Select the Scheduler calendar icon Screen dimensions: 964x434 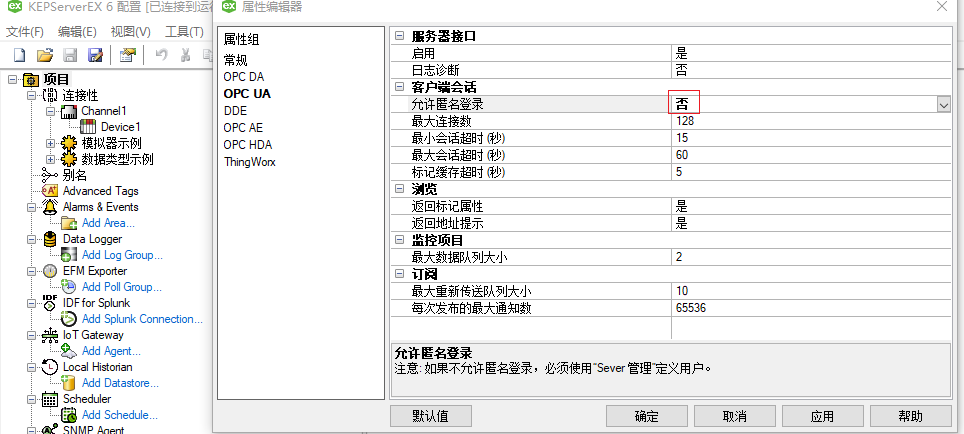(50, 399)
